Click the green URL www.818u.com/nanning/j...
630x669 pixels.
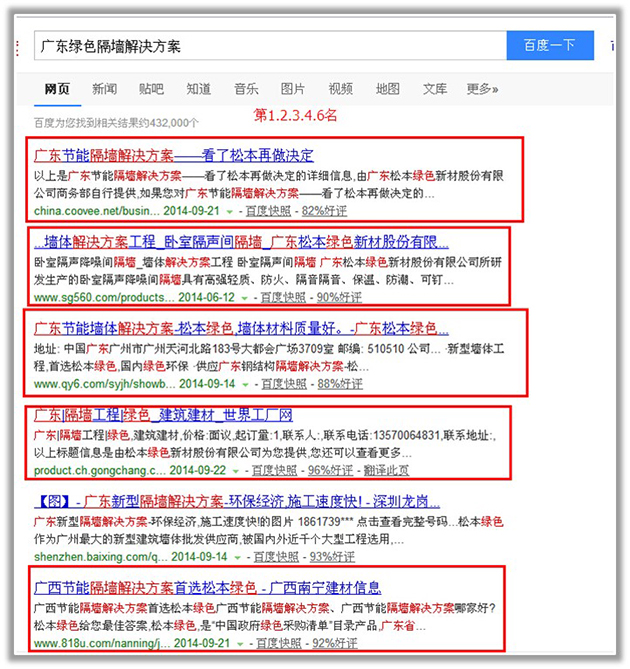[102, 643]
